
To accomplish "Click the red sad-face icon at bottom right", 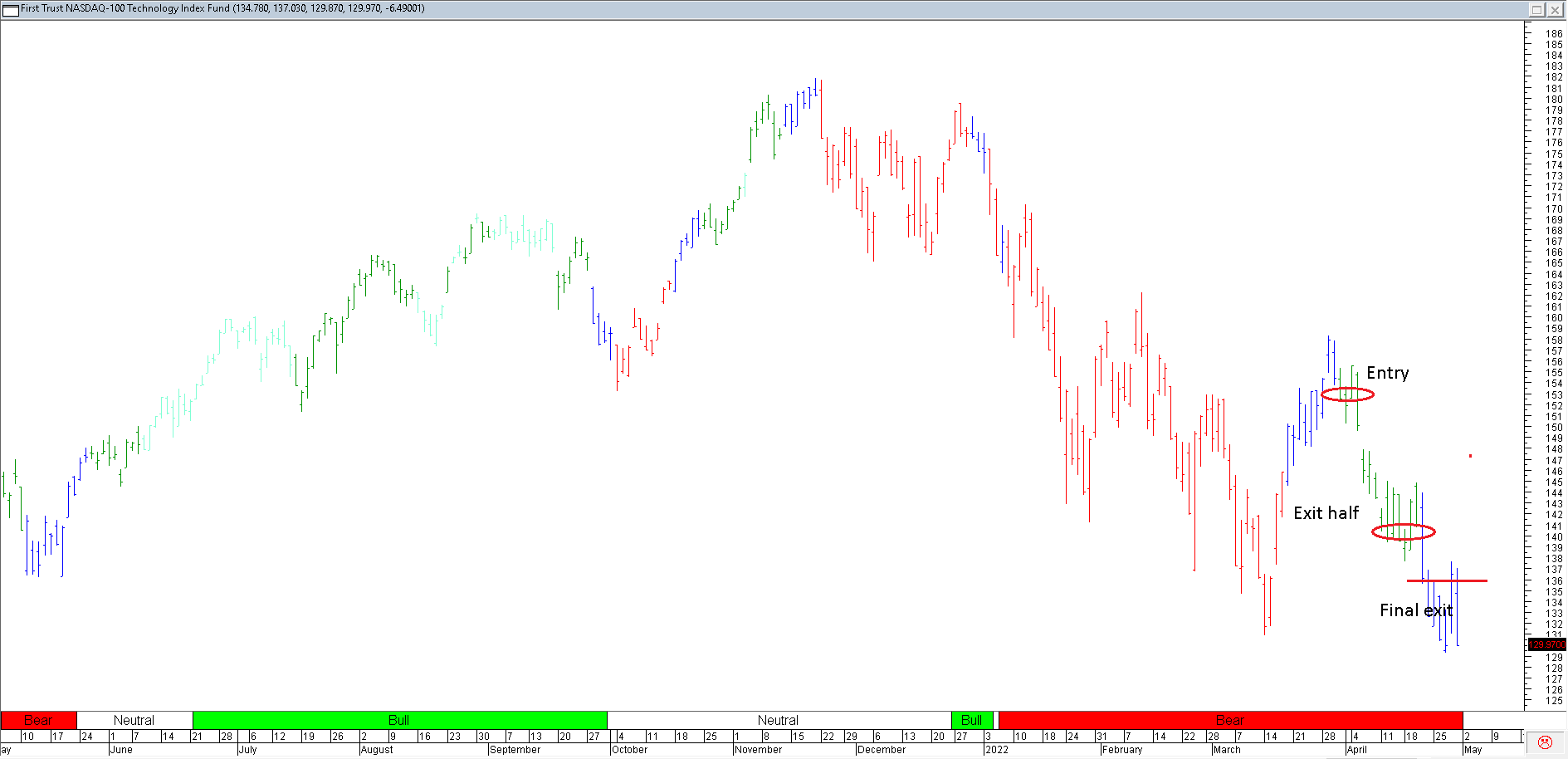I will (x=1545, y=742).
